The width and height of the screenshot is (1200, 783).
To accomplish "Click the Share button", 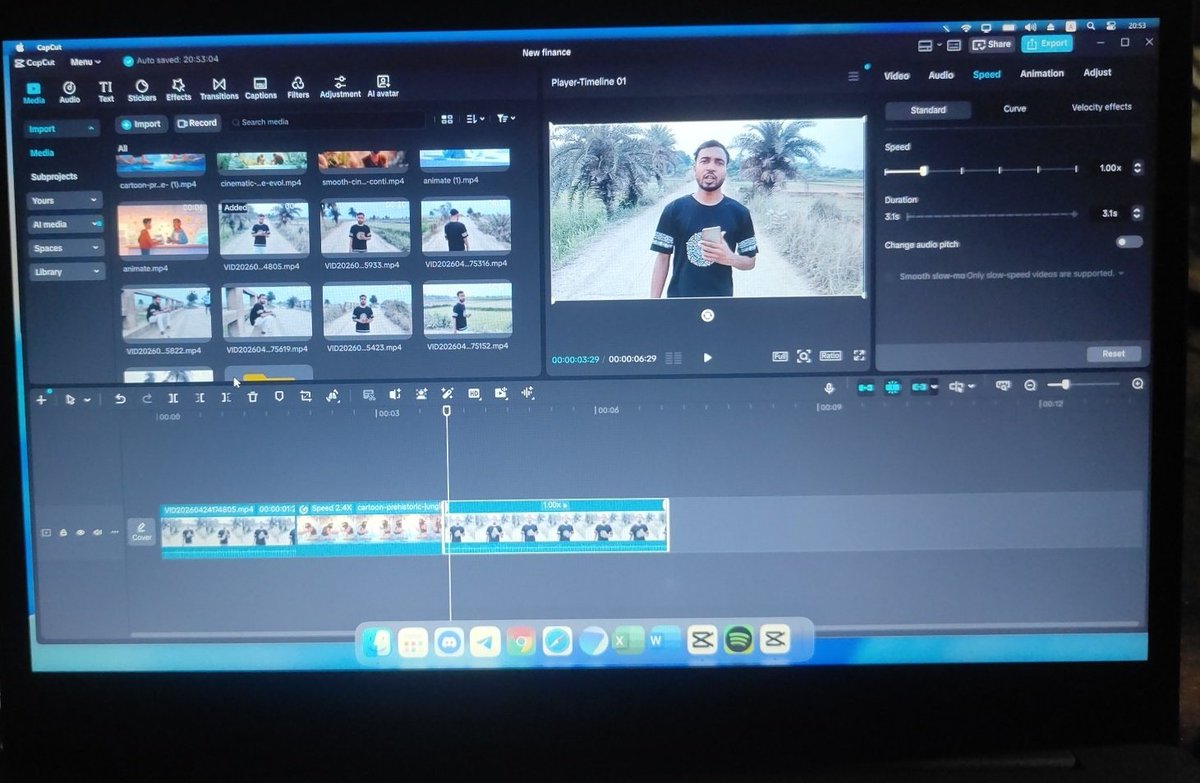I will coord(992,45).
